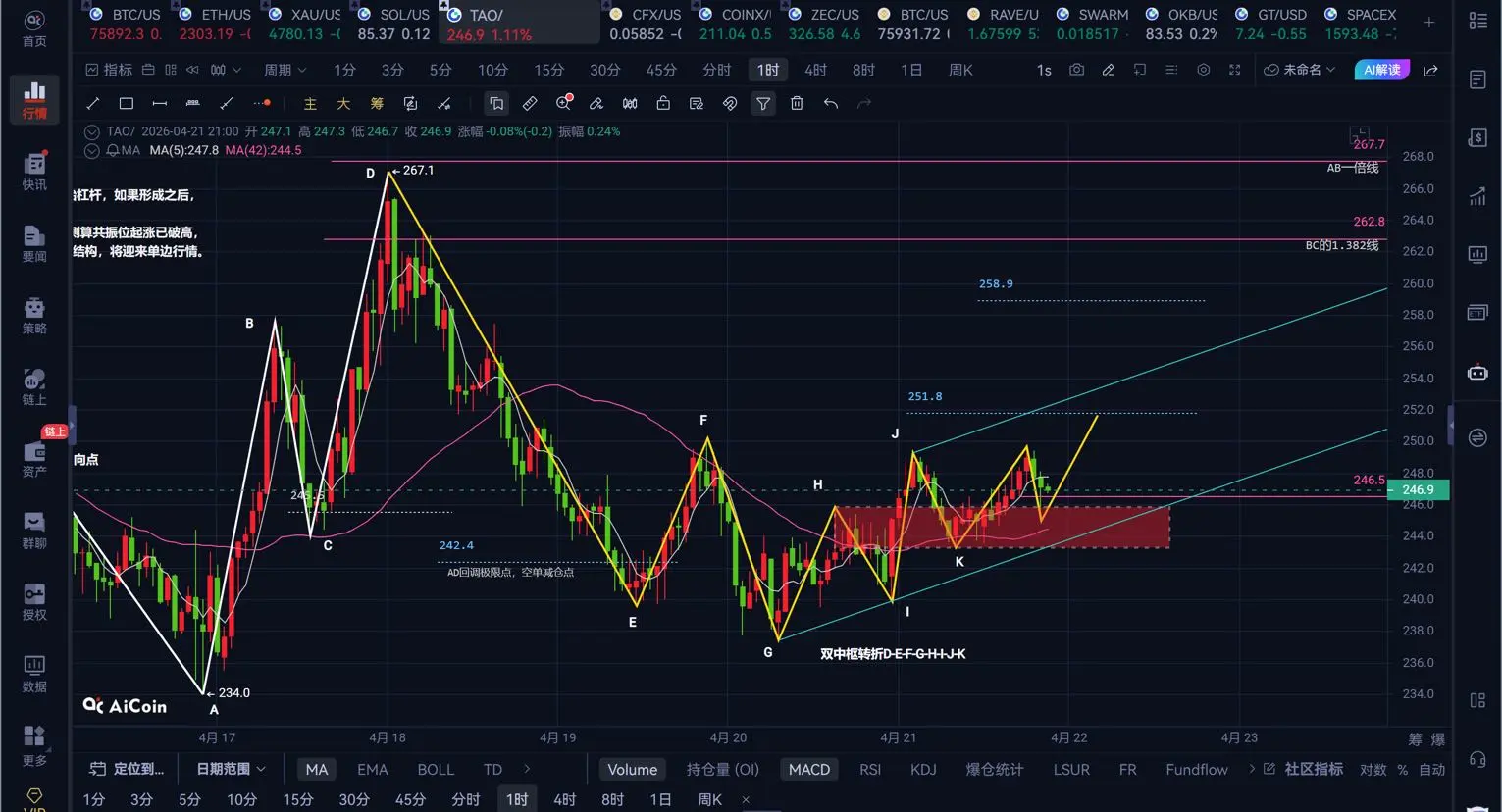Select the dot marker color tool

(x=262, y=103)
